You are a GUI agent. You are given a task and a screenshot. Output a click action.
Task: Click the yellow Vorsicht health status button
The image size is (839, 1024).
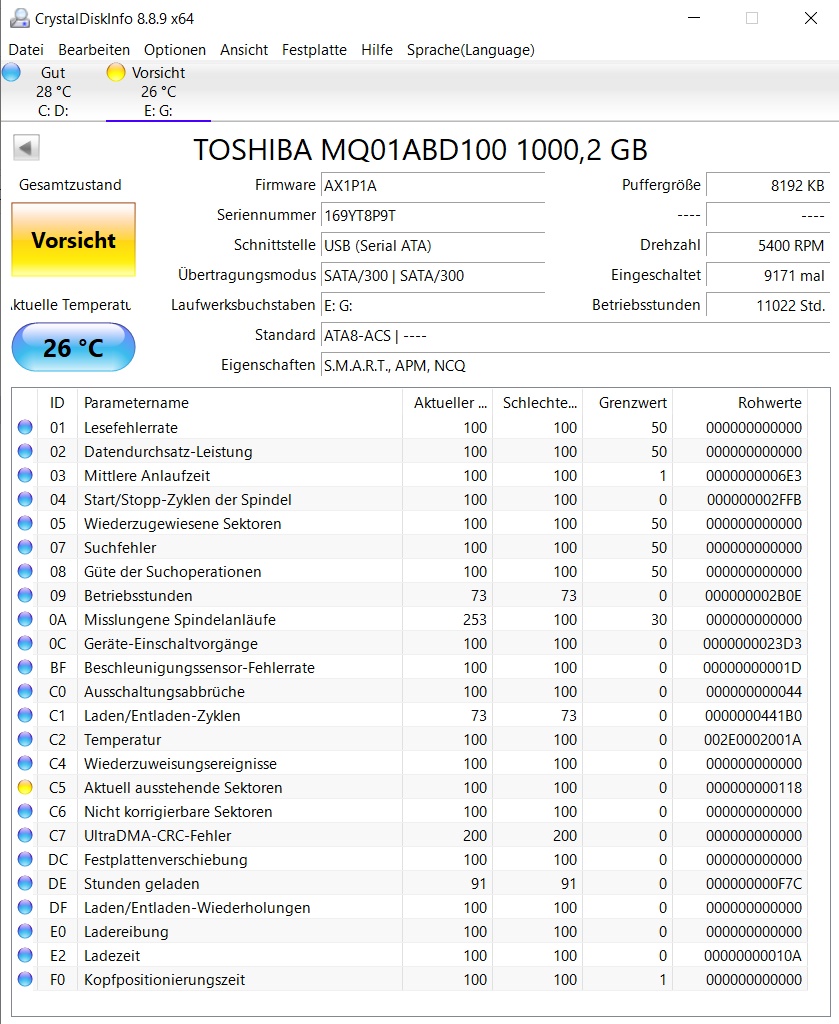[x=73, y=240]
